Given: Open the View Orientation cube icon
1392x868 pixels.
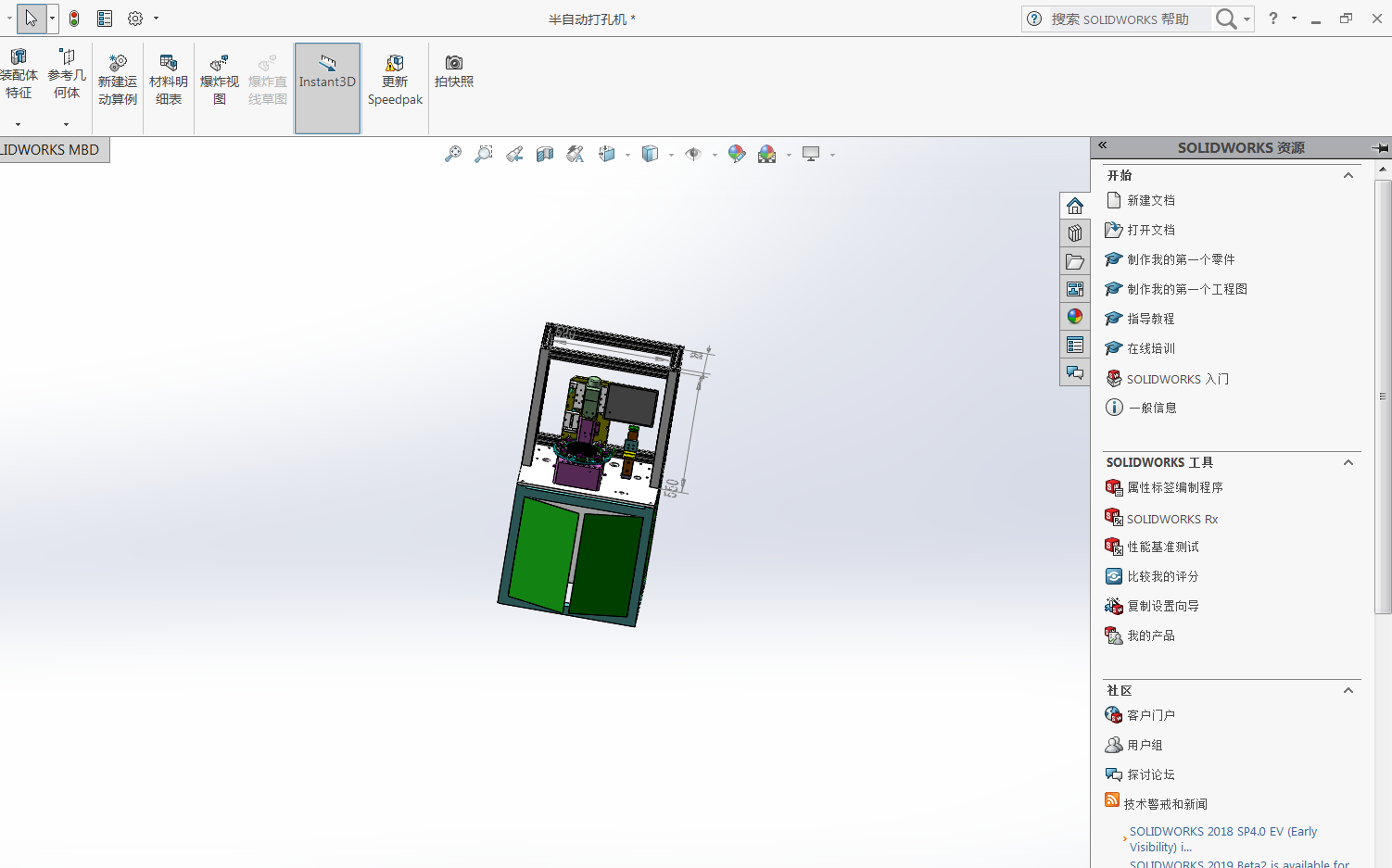Looking at the screenshot, I should (x=607, y=154).
